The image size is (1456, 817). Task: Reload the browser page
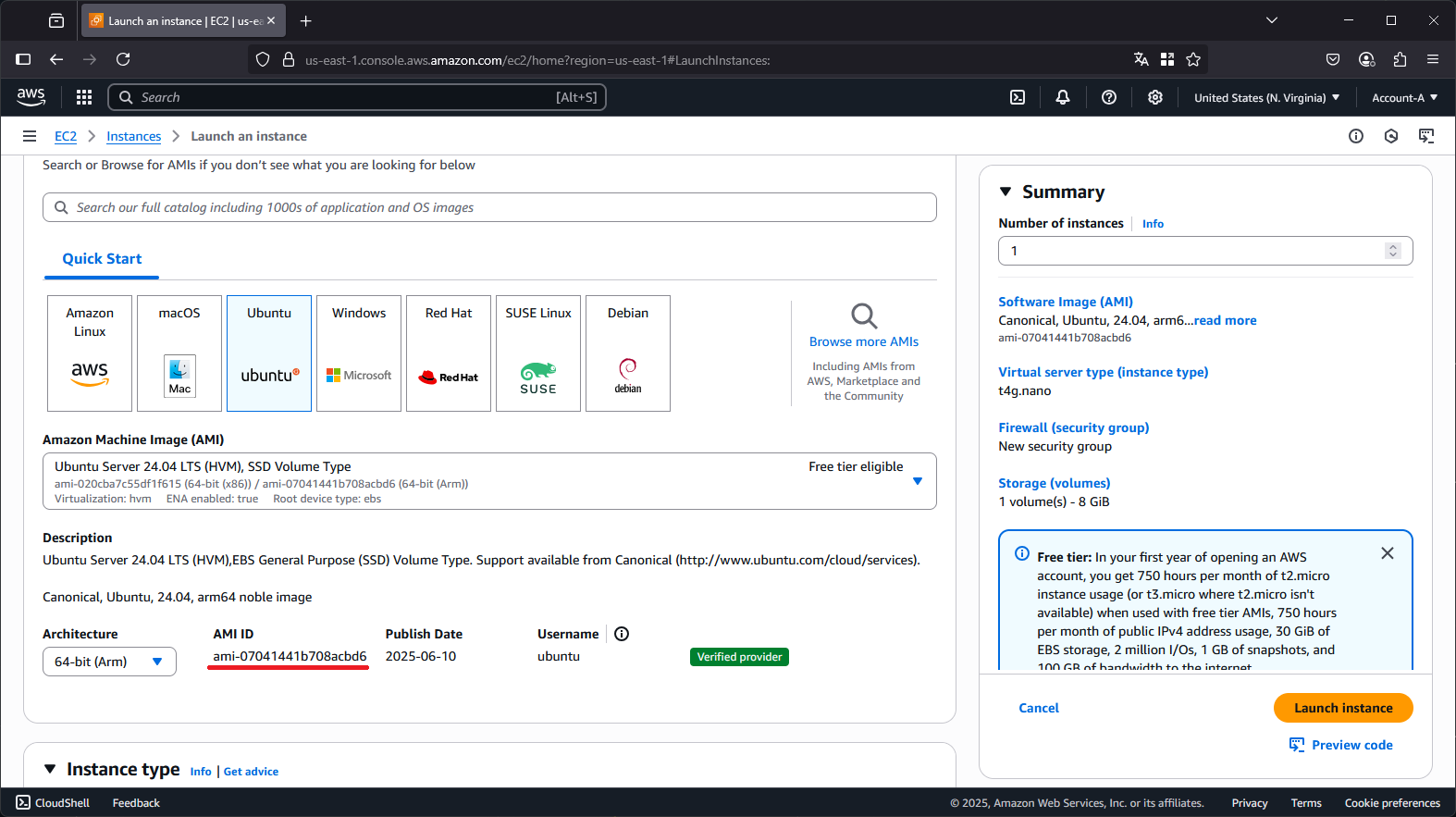123,59
